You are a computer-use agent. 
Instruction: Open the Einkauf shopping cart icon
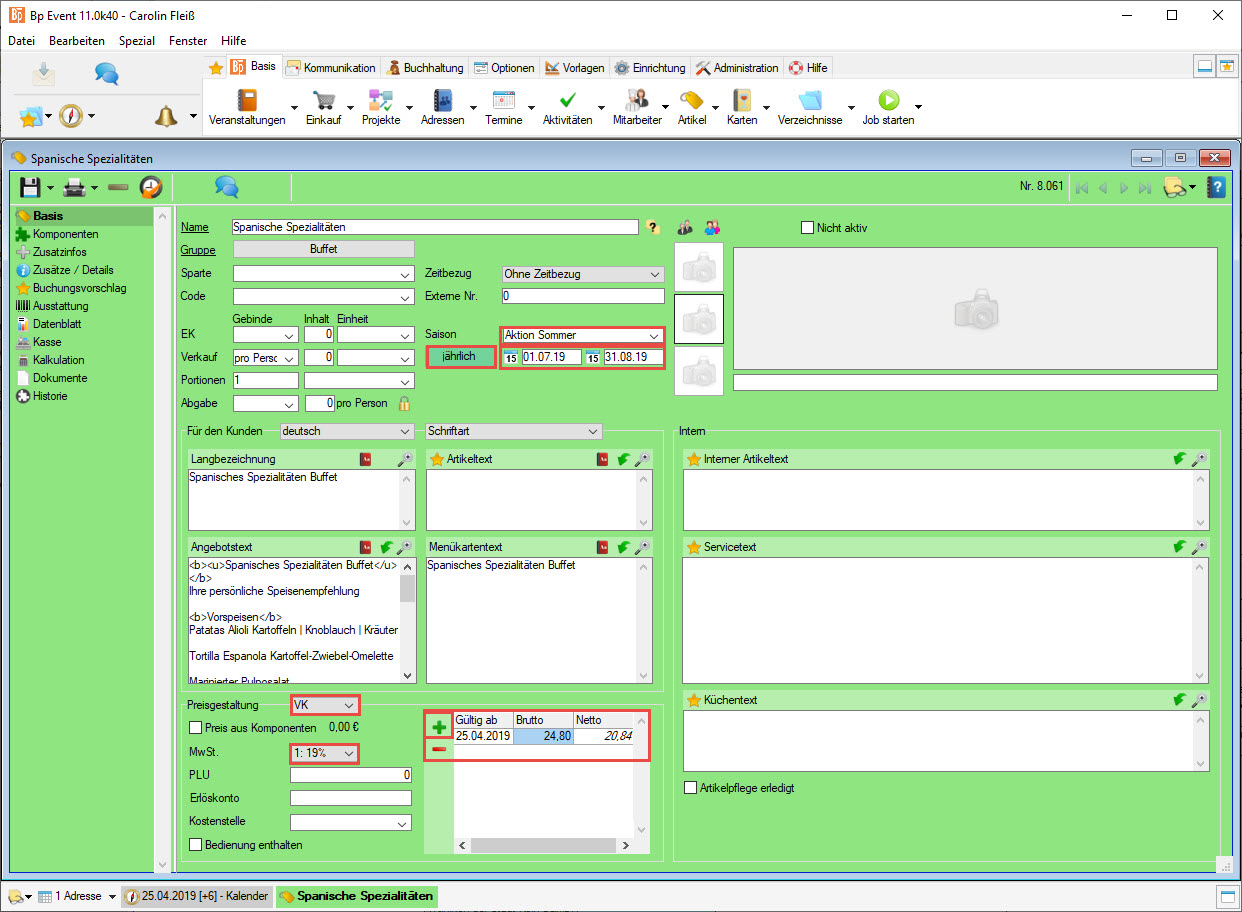[323, 101]
